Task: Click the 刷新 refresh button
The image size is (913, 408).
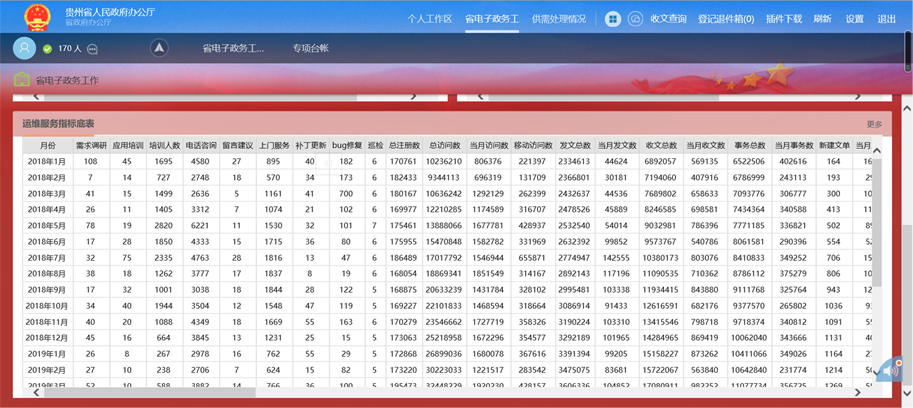Action: click(822, 19)
